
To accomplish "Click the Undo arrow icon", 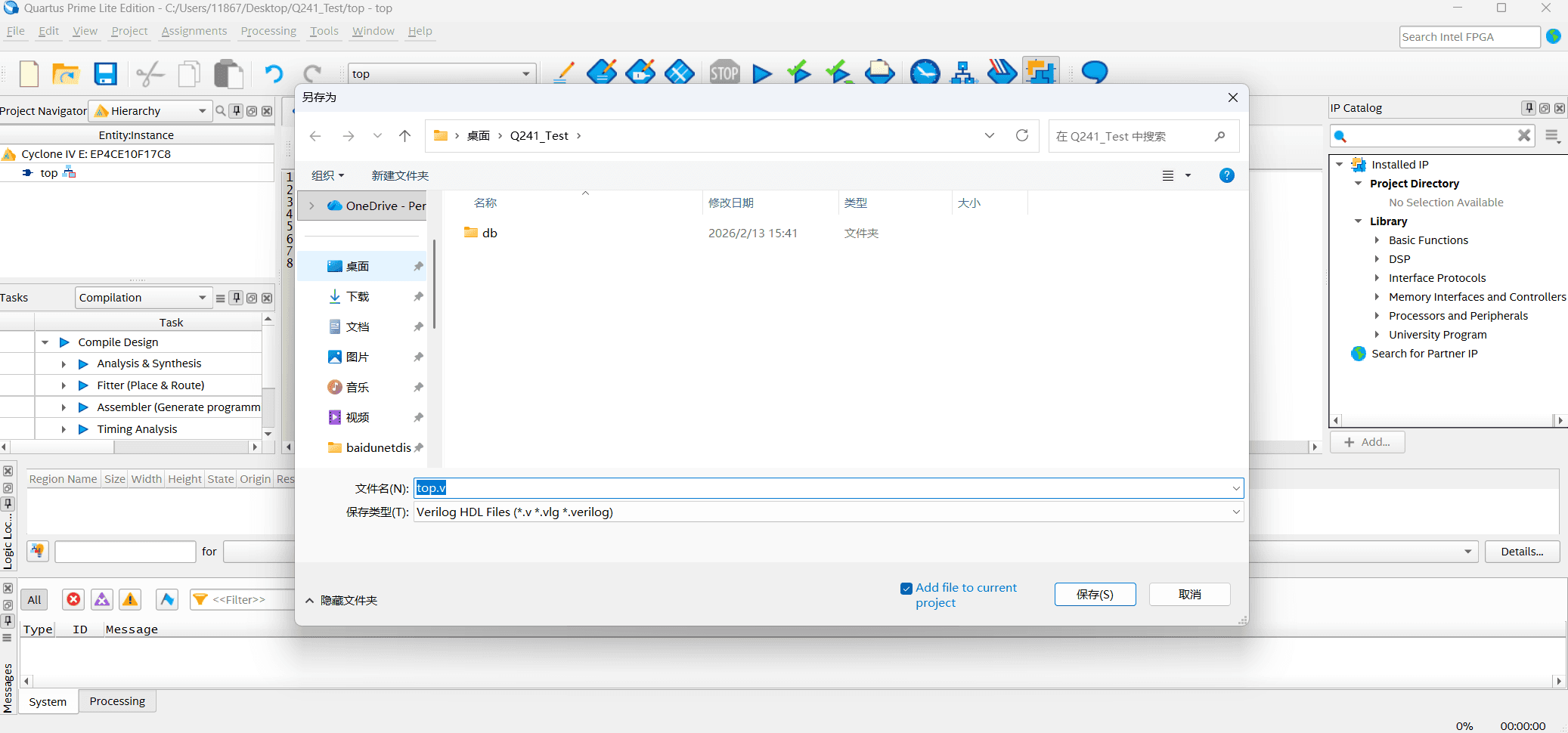I will click(273, 74).
